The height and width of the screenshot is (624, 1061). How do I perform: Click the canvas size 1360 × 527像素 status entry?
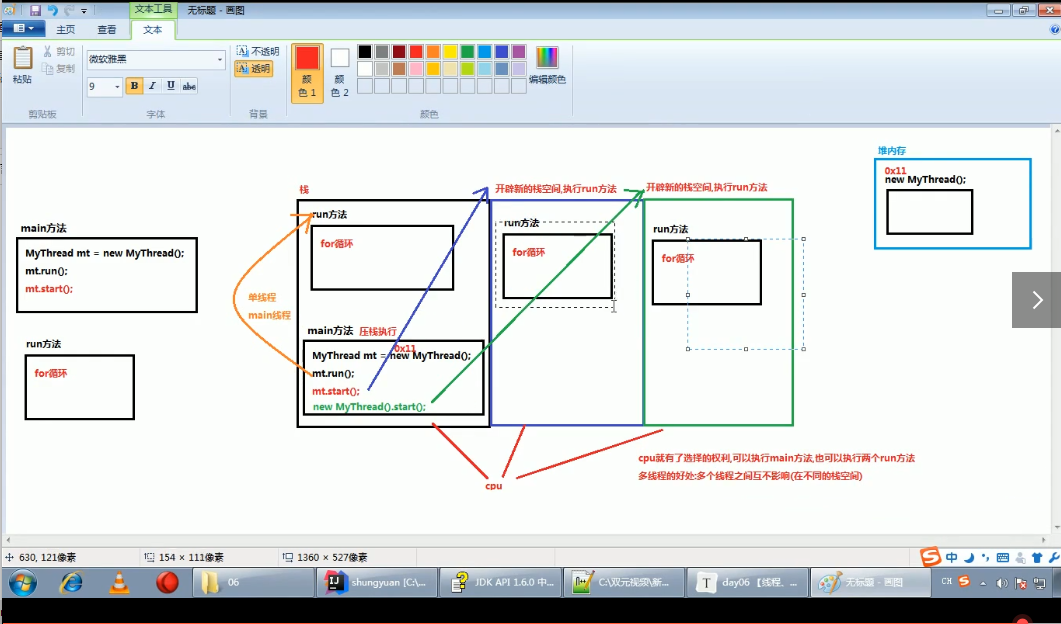pos(327,558)
